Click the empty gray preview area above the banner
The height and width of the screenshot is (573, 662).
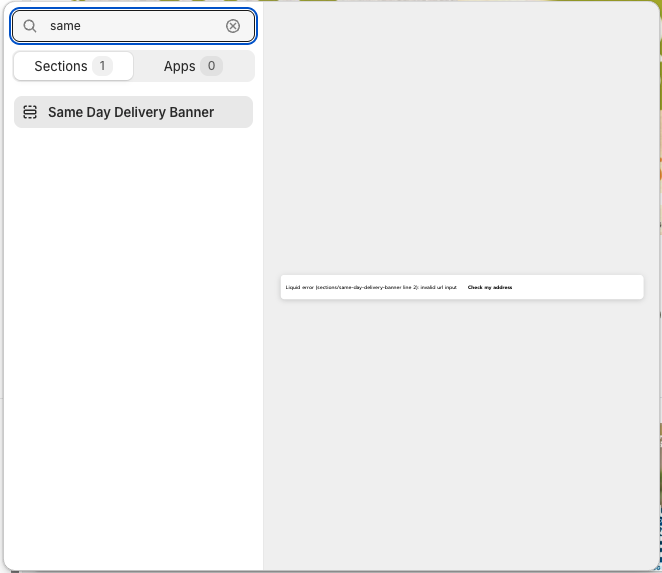pyautogui.click(x=460, y=140)
